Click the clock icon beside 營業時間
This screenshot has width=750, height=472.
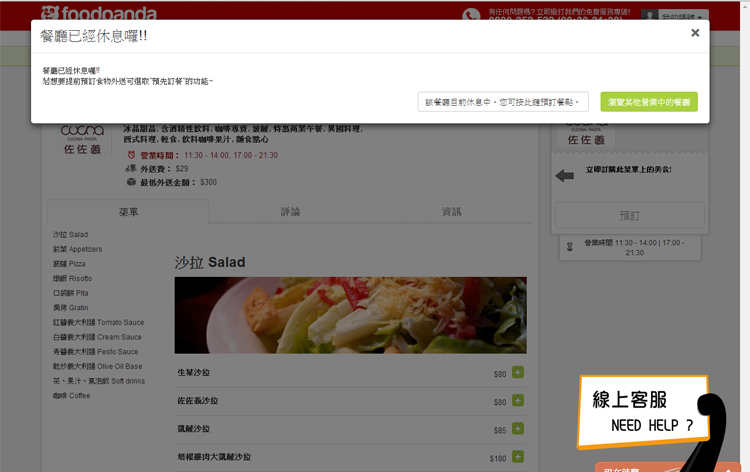pos(131,155)
